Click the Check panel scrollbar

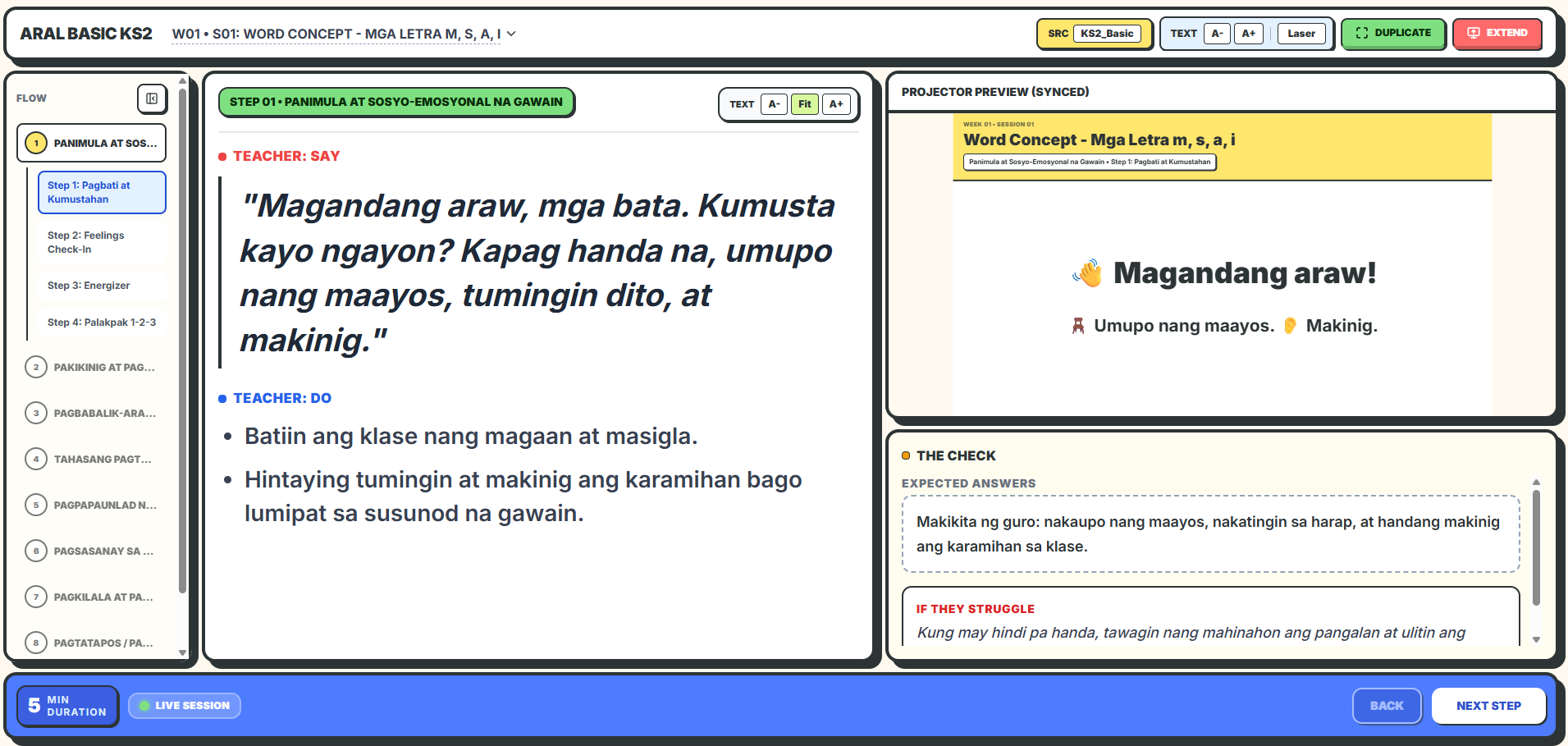pos(1536,548)
